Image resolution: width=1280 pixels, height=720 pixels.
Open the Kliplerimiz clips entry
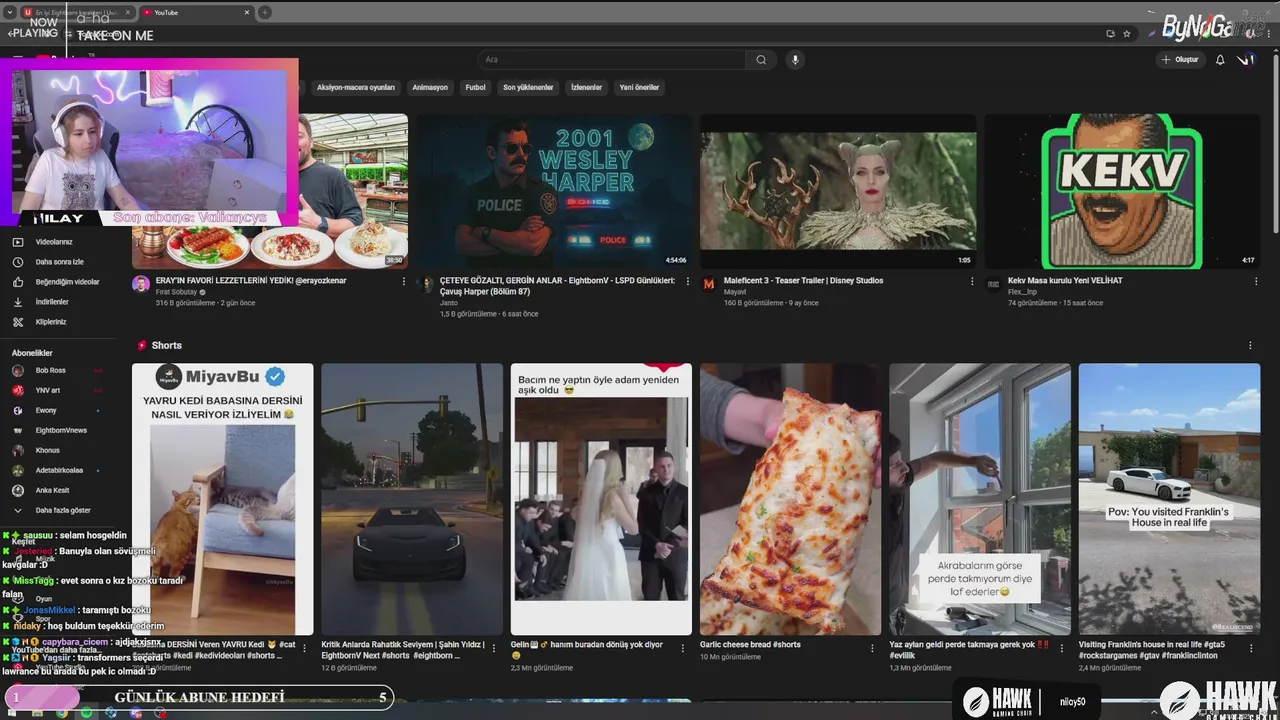coord(51,322)
